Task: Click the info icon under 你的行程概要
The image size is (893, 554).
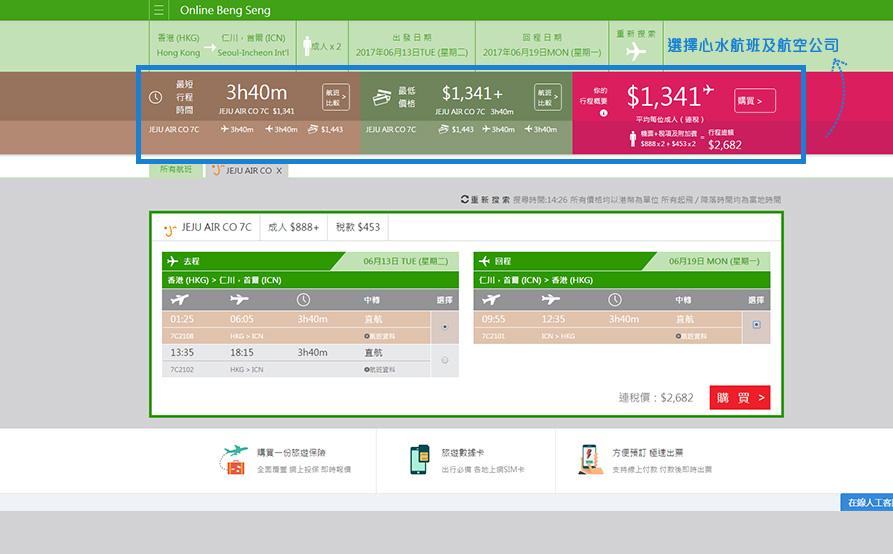Action: pos(604,113)
